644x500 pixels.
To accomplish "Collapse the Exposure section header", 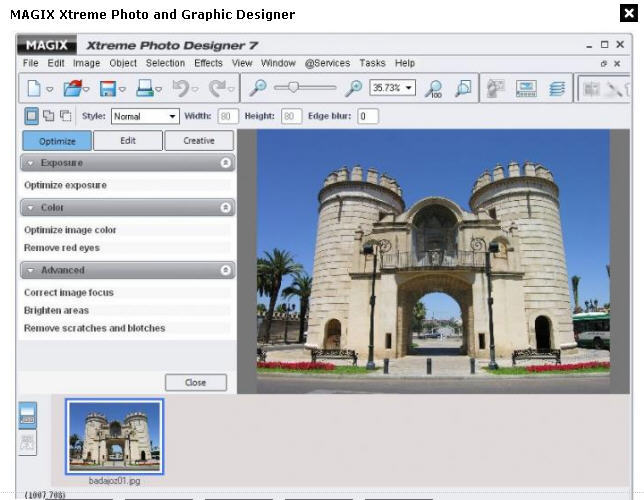I will click(x=128, y=163).
